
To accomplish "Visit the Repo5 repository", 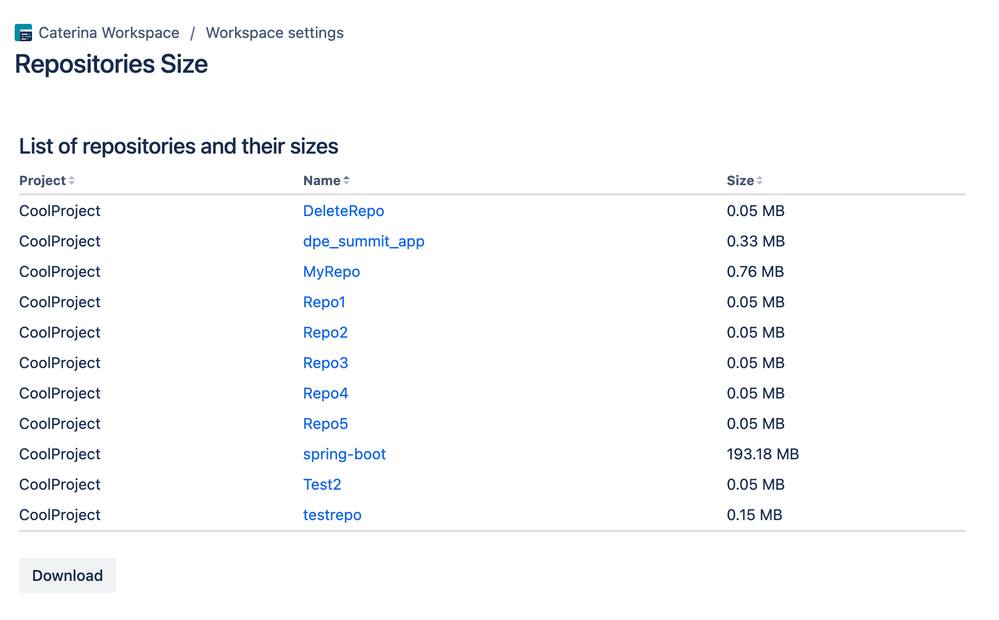I will coord(325,424).
